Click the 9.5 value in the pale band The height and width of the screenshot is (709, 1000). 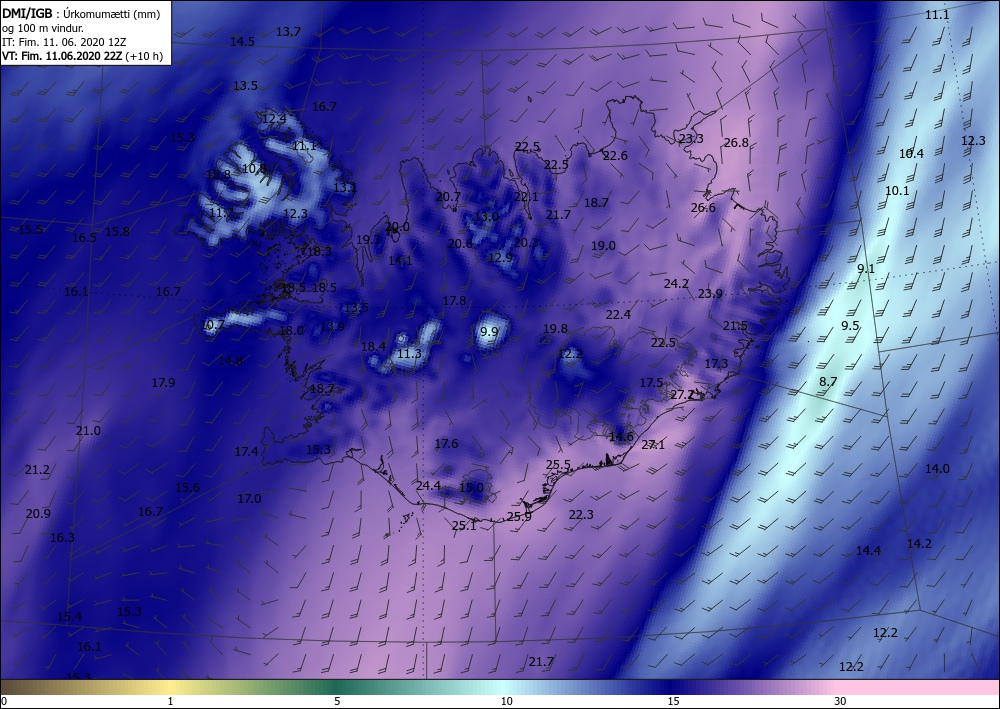tap(850, 326)
